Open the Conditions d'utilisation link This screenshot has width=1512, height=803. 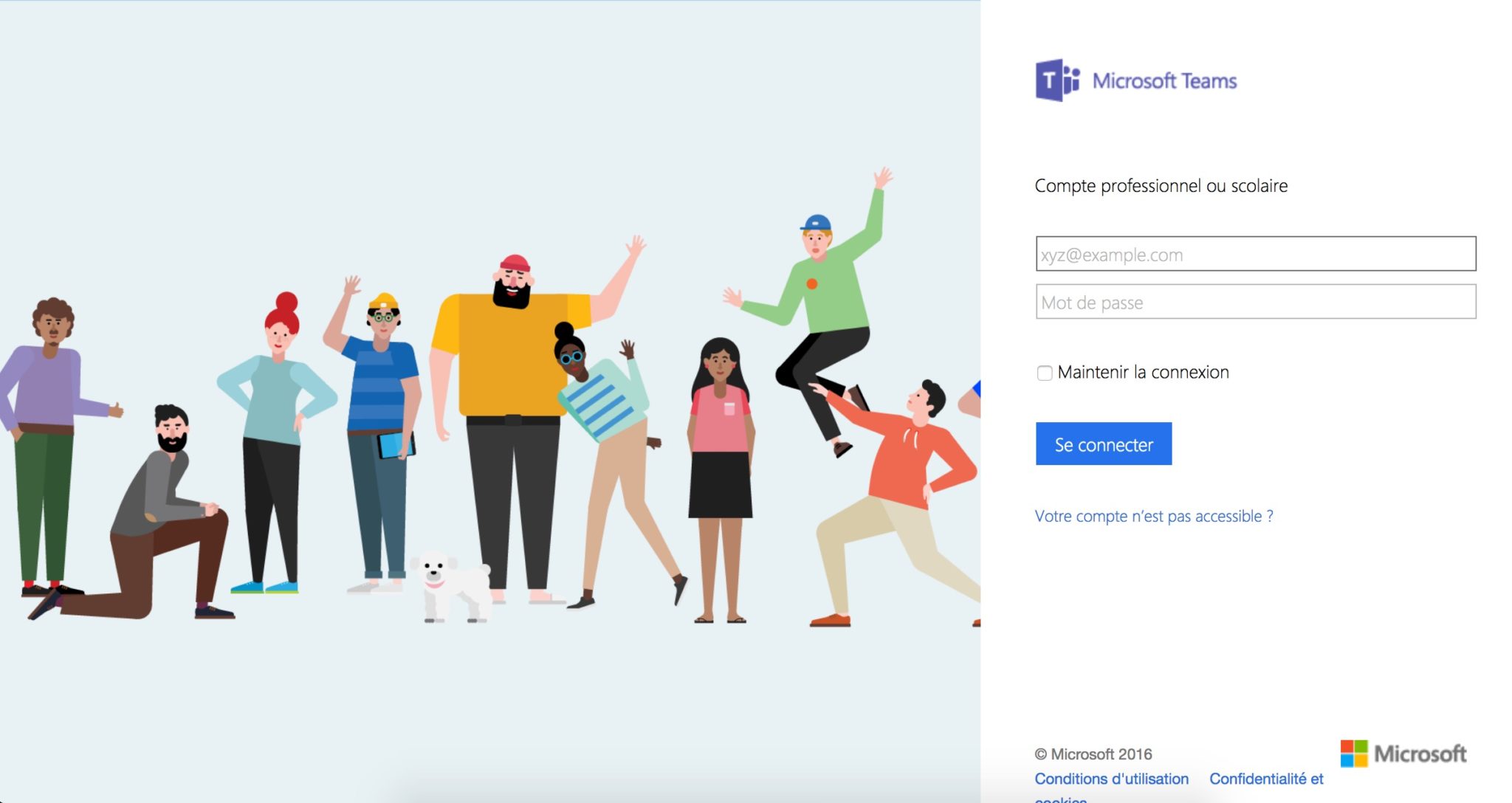coord(1111,779)
